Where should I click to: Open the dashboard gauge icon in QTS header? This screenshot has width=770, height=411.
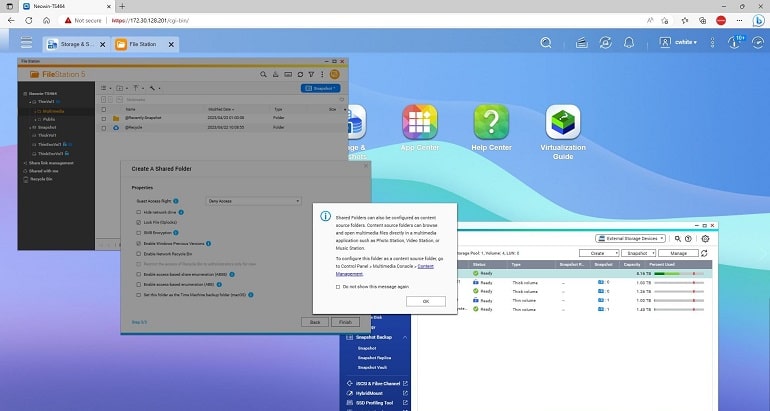[758, 43]
